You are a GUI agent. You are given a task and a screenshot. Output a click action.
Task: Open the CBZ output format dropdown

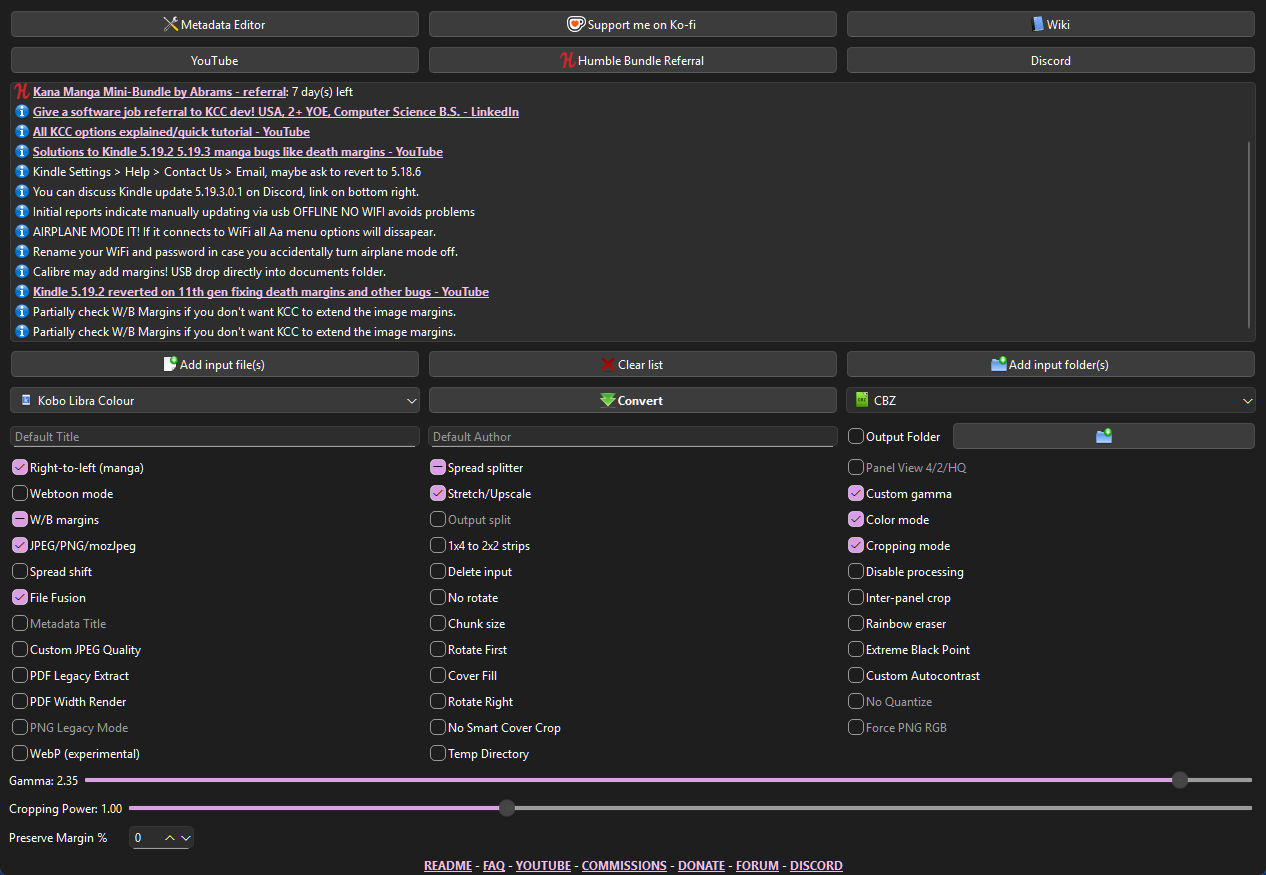pos(1051,400)
